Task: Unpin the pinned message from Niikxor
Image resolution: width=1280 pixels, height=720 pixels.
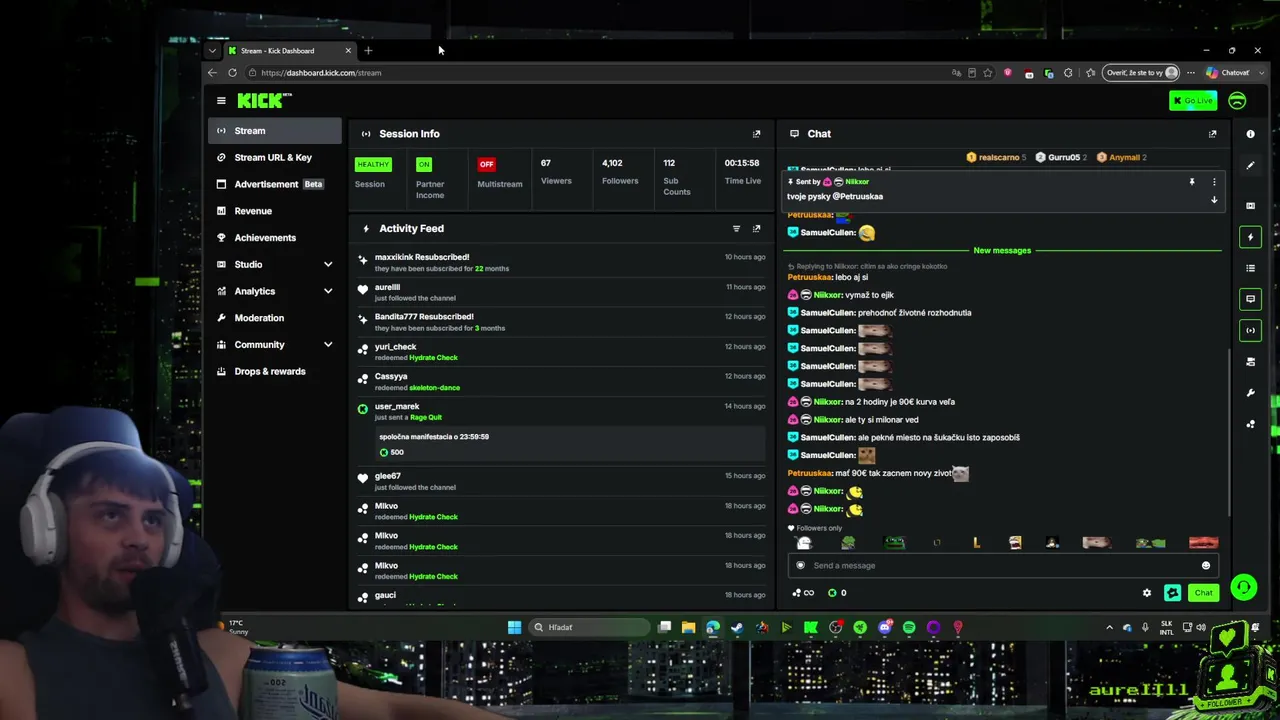Action: tap(1191, 182)
